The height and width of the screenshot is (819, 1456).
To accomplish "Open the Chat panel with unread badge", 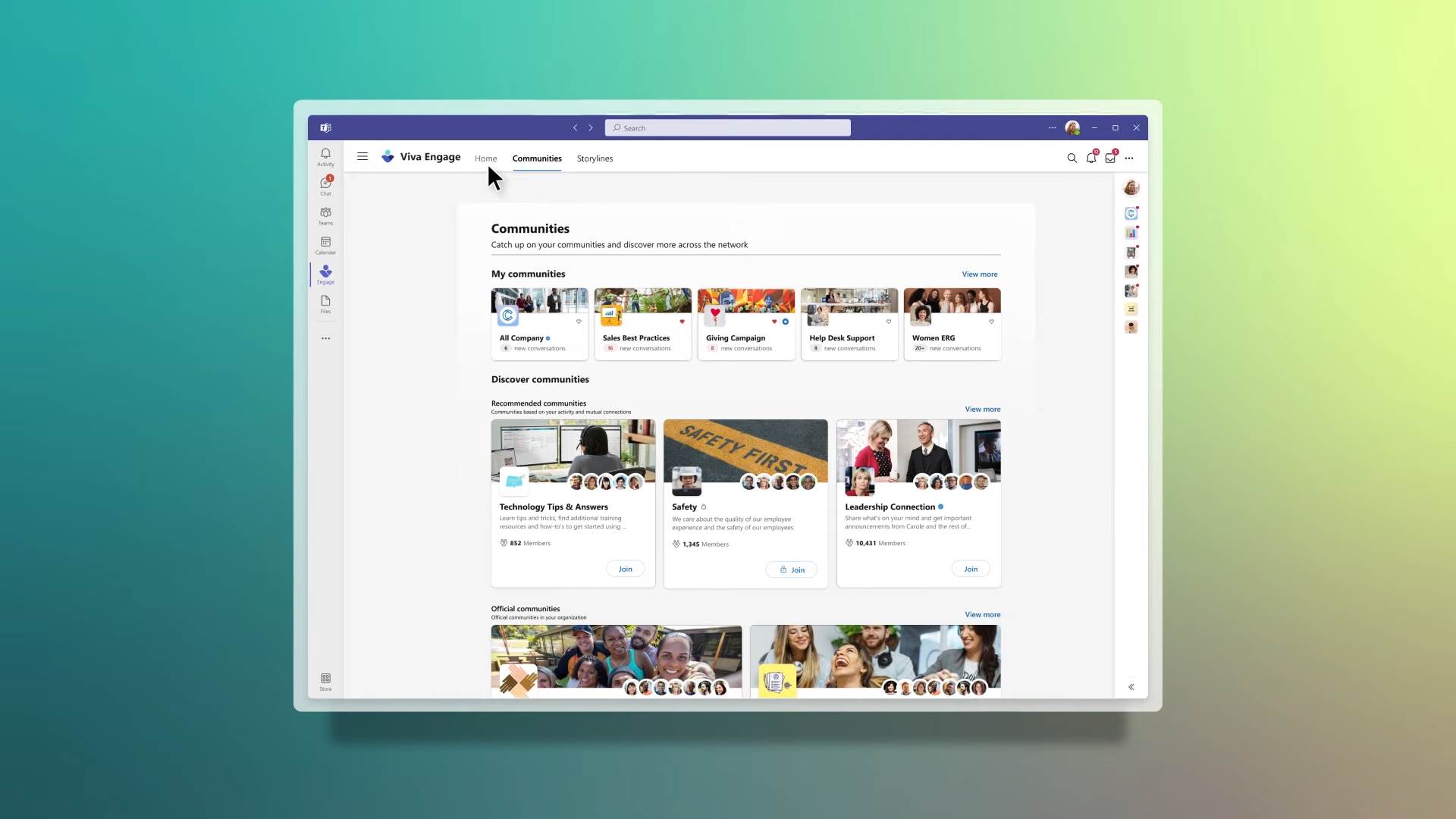I will pos(325,184).
